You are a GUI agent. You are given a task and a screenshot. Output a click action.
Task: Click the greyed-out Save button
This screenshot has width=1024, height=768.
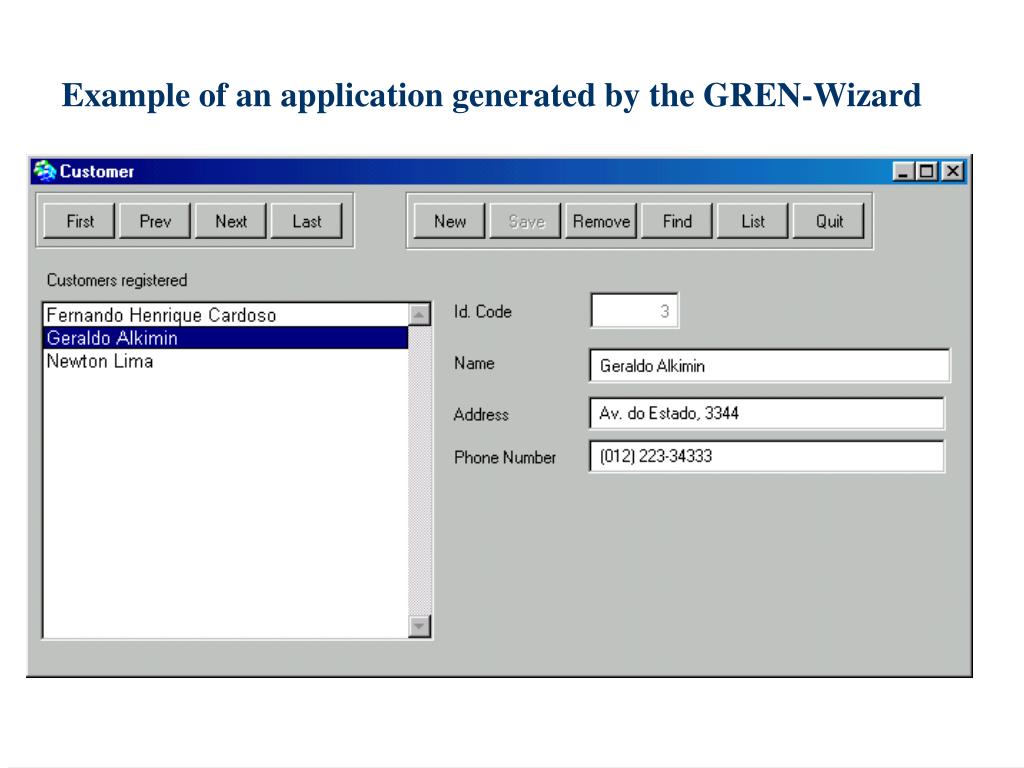coord(526,221)
